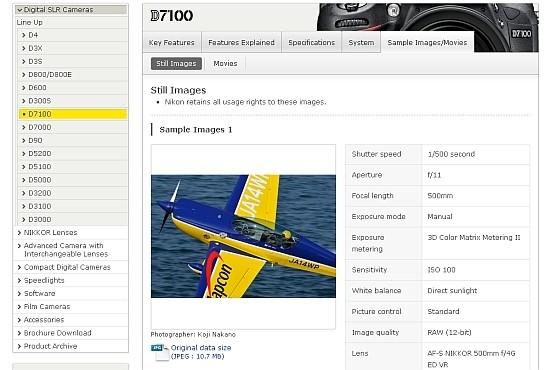550x370 pixels.
Task: Select the Still Images button
Action: coord(176,63)
